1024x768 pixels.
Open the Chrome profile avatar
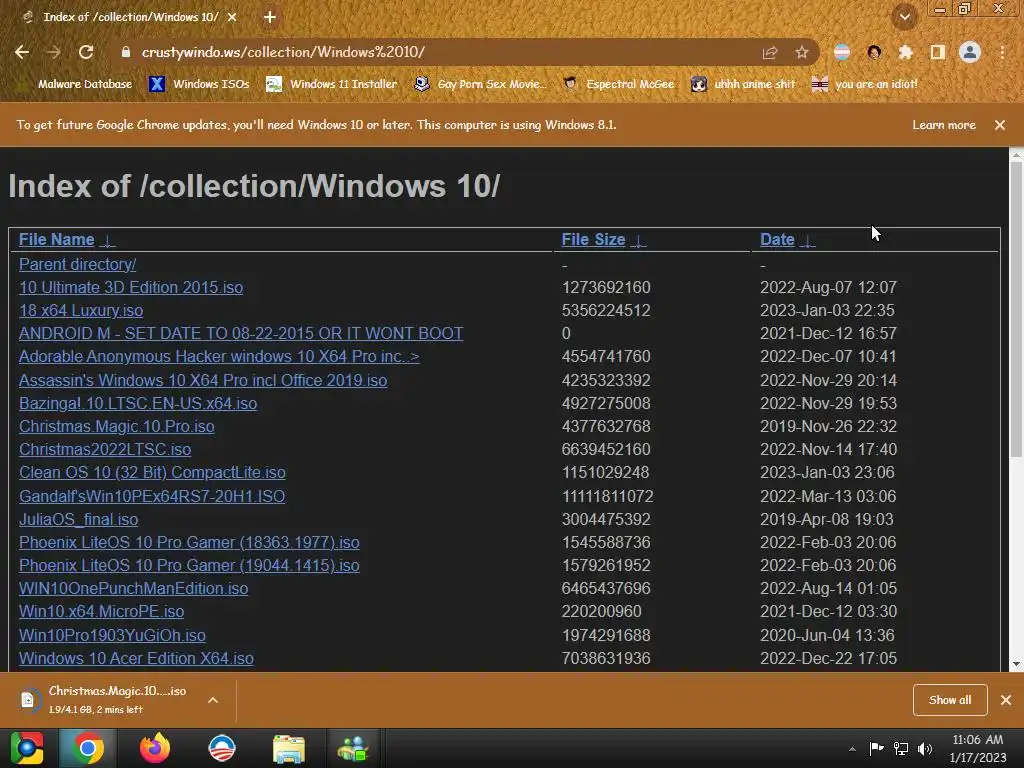pos(970,52)
